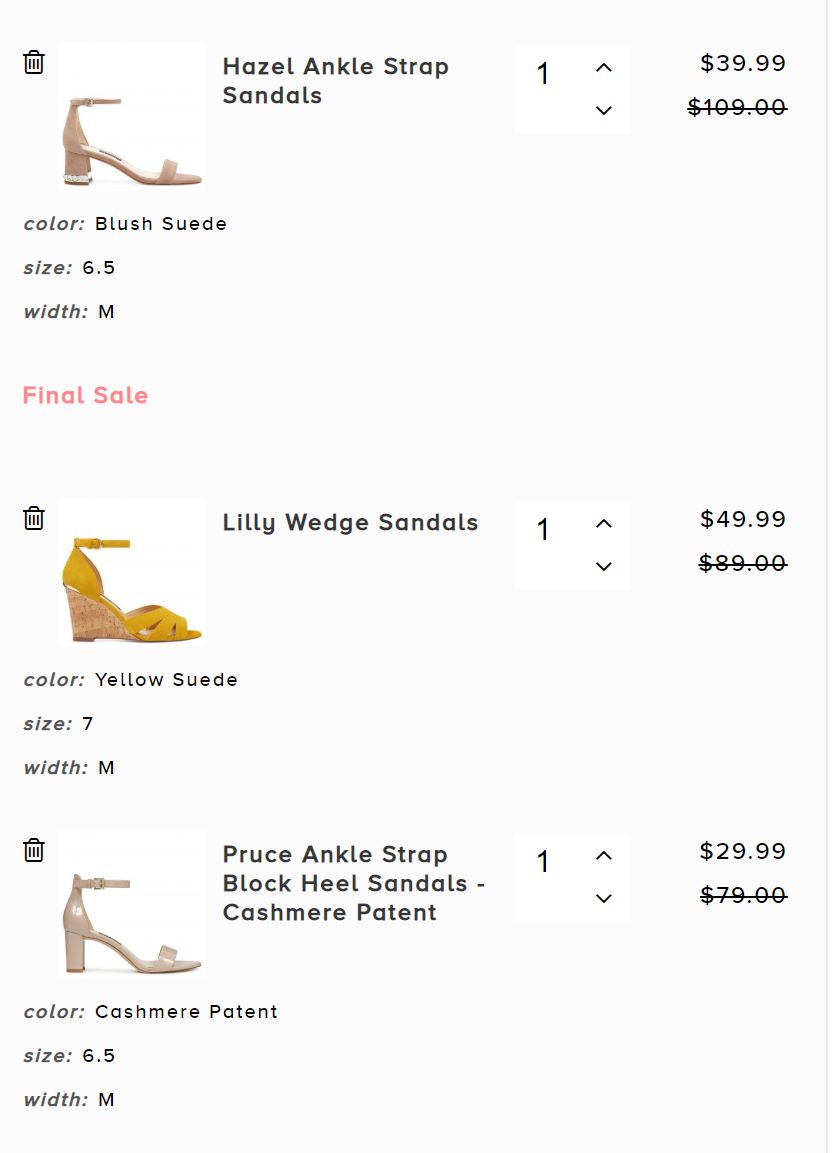Click quantity field for Hazel sandals
Viewport: 832px width, 1153px height.
544,75
